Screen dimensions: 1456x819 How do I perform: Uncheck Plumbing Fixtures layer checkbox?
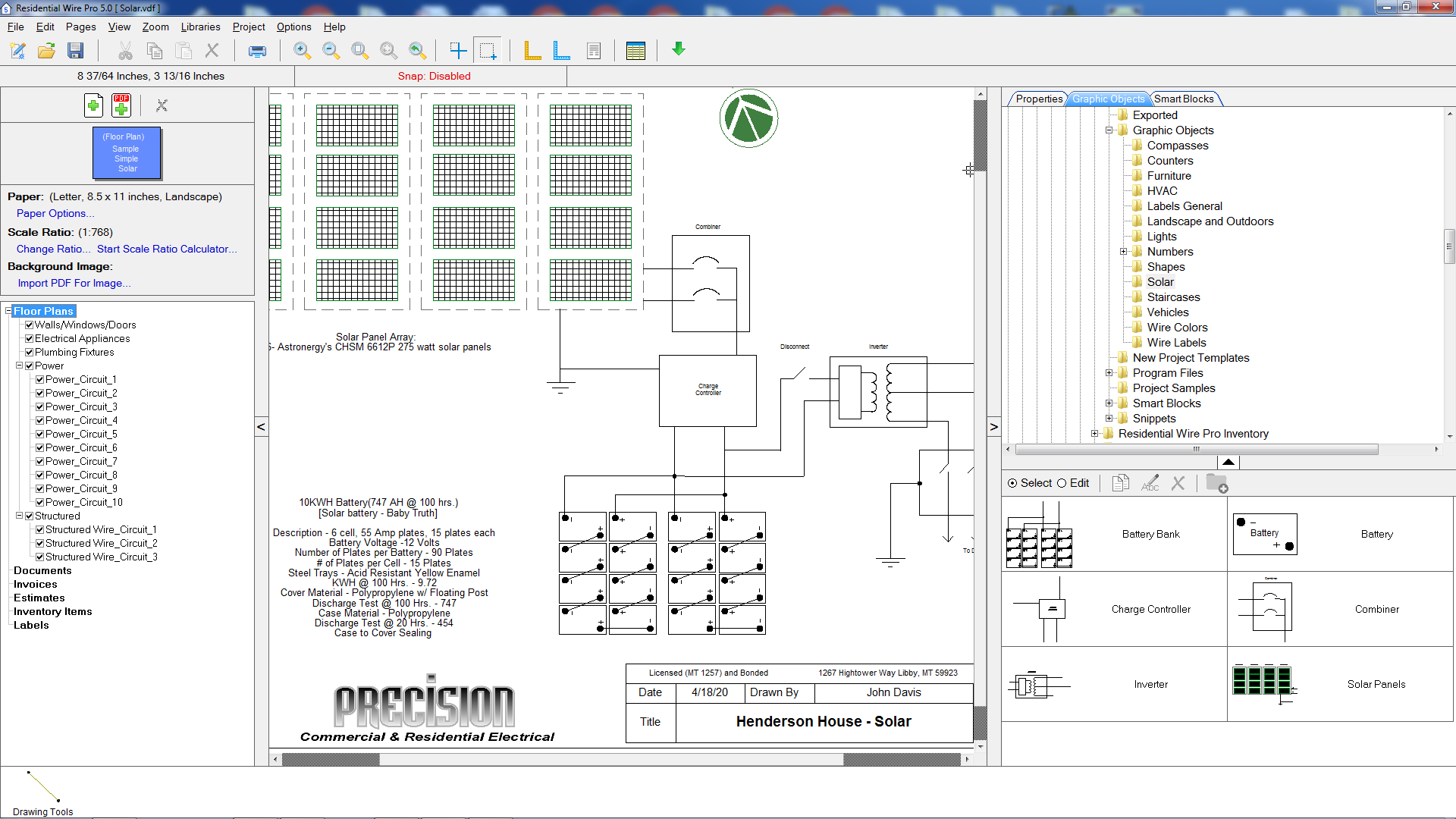(30, 352)
